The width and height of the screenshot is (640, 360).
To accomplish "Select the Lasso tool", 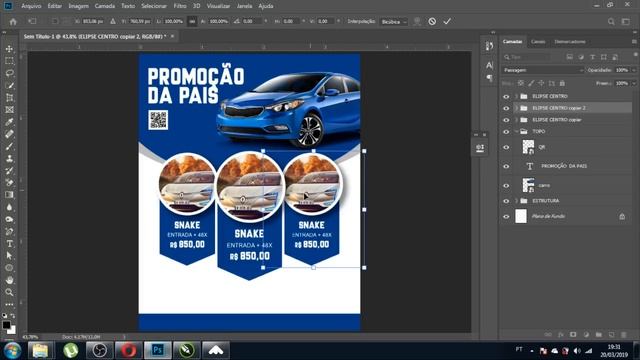I will [x=9, y=73].
